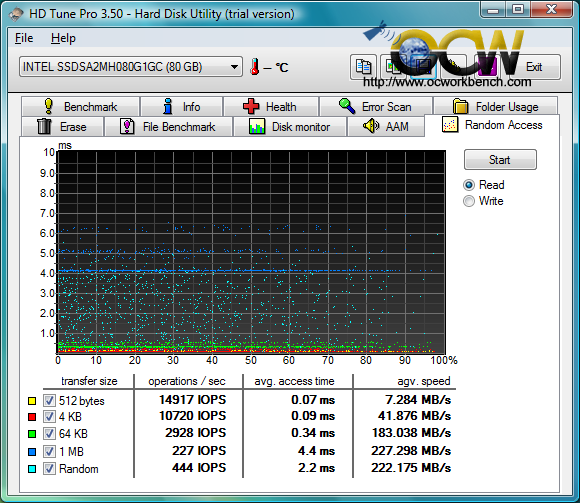Click the green 64 KB legend swatch
The image size is (580, 503).
pyautogui.click(x=32, y=434)
